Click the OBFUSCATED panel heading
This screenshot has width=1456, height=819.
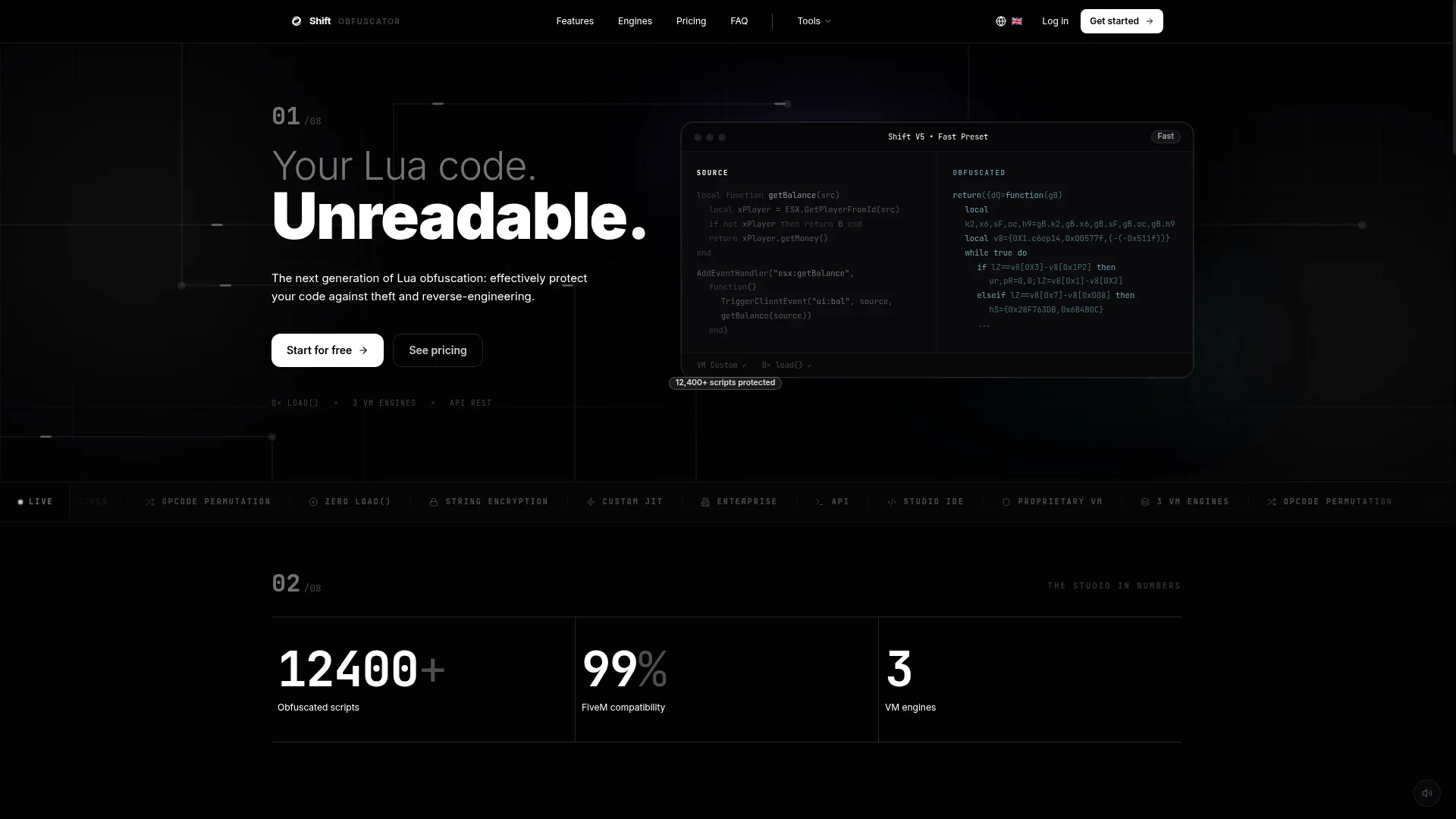coord(979,173)
